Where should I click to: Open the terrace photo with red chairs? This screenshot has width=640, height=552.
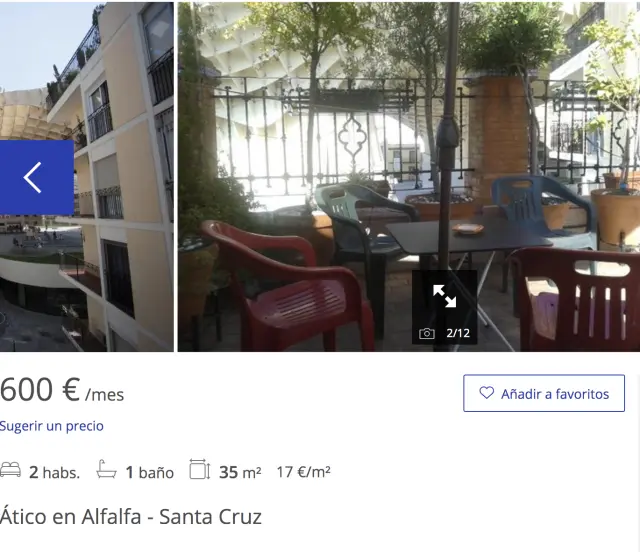(x=409, y=176)
